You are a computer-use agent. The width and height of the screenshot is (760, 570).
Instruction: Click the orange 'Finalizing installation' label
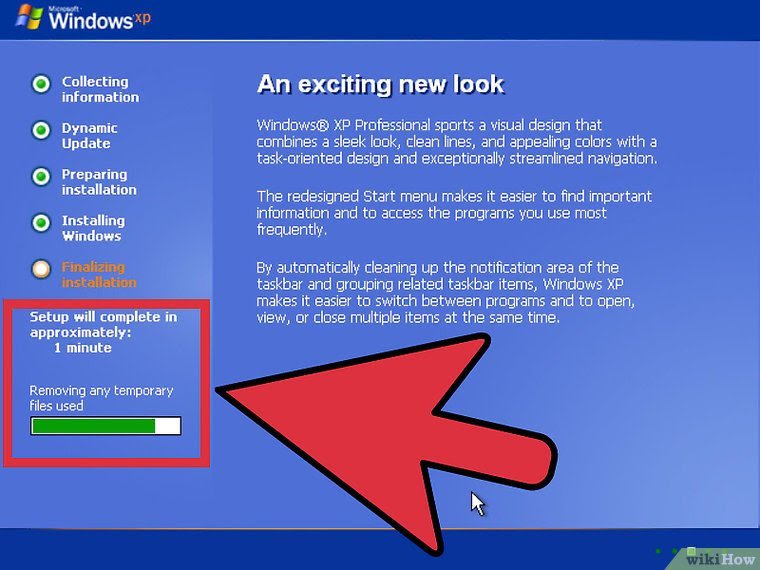(99, 274)
